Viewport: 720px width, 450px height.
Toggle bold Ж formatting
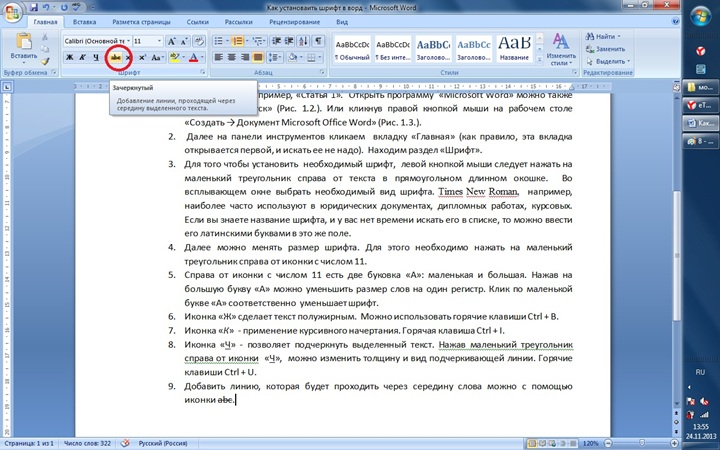point(70,57)
